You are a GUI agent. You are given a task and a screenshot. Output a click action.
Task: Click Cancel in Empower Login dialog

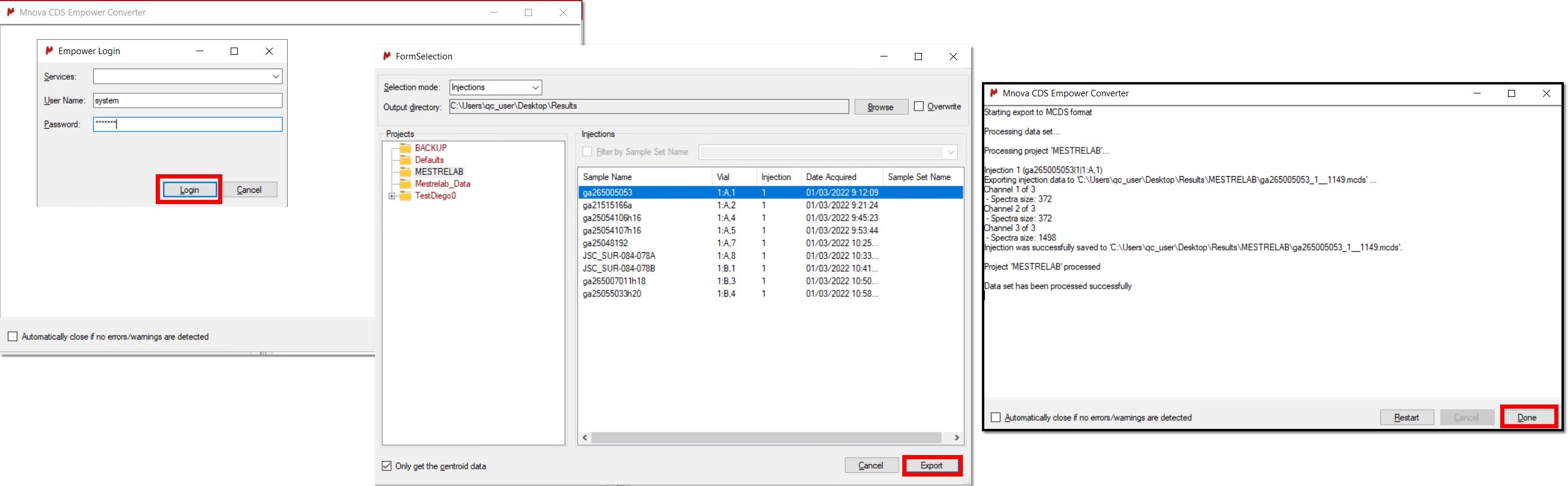coord(250,190)
